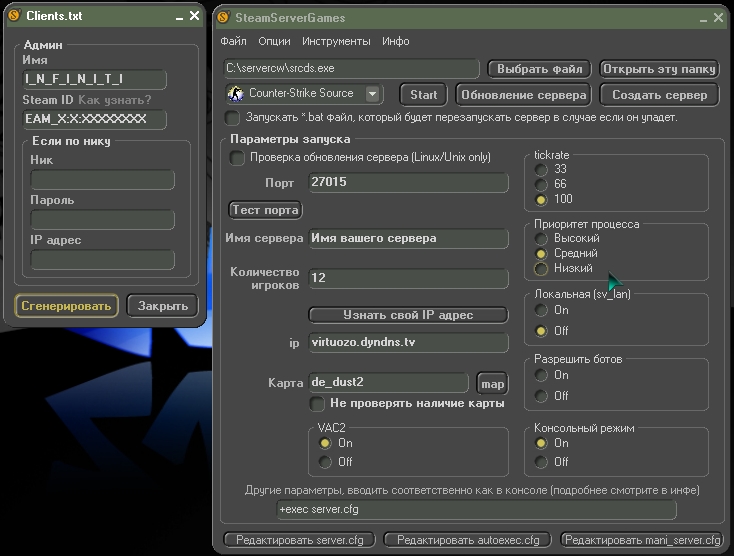The image size is (734, 556).
Task: Click Редактировать autoexec.cfg button
Action: click(468, 540)
